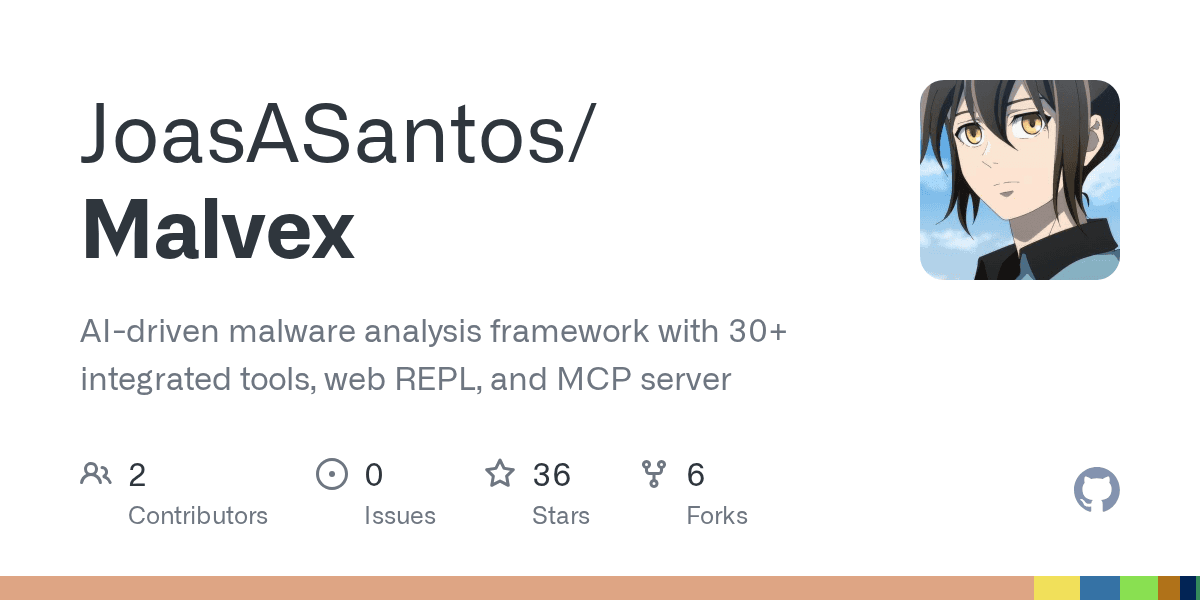Image resolution: width=1200 pixels, height=600 pixels.
Task: Select the Stars label
Action: [561, 516]
